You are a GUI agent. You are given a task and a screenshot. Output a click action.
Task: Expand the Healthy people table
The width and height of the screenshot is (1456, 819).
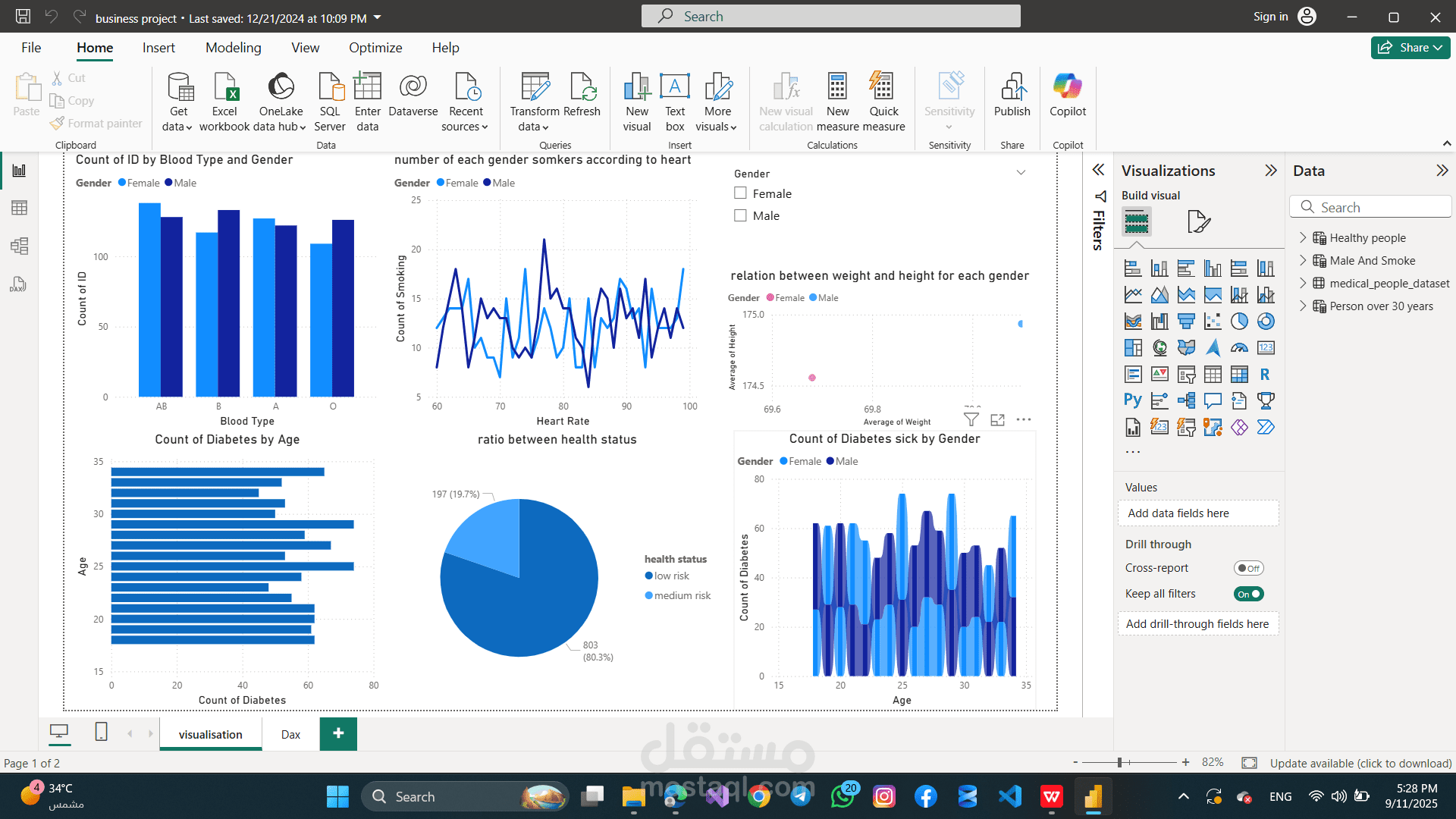1304,237
